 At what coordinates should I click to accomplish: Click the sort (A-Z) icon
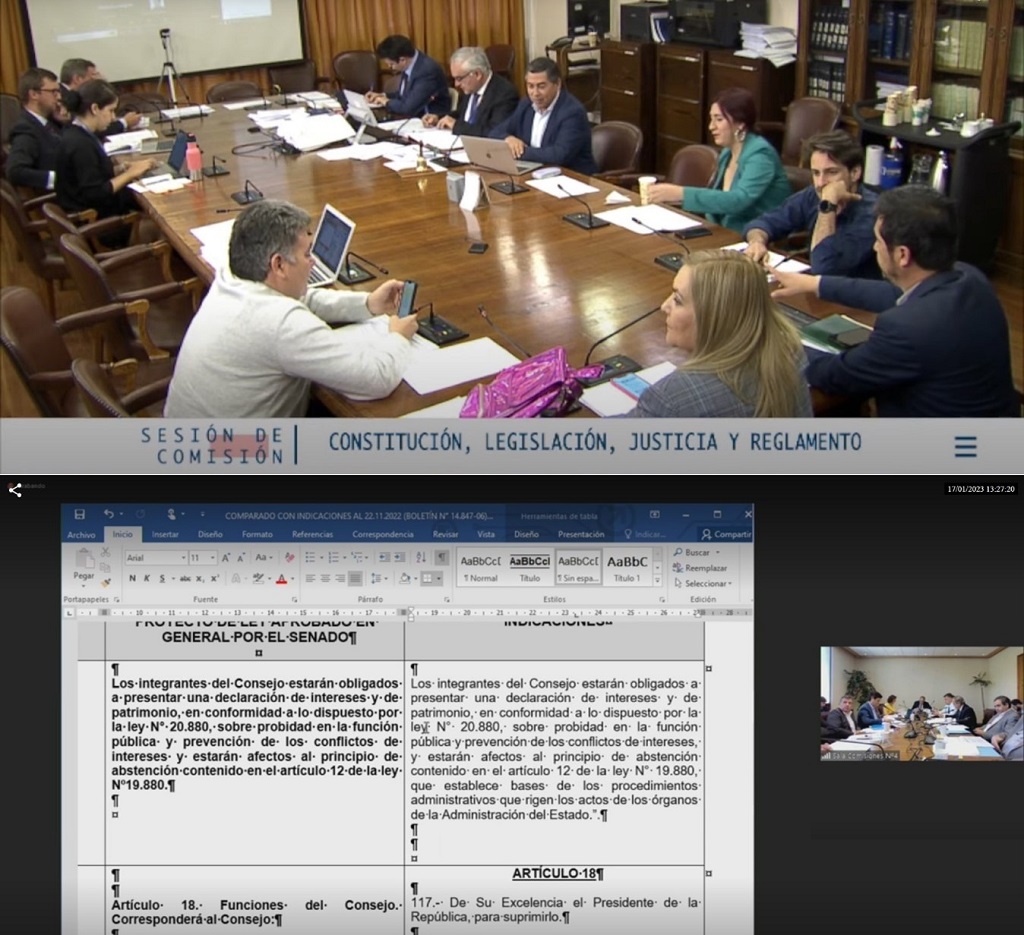(421, 557)
